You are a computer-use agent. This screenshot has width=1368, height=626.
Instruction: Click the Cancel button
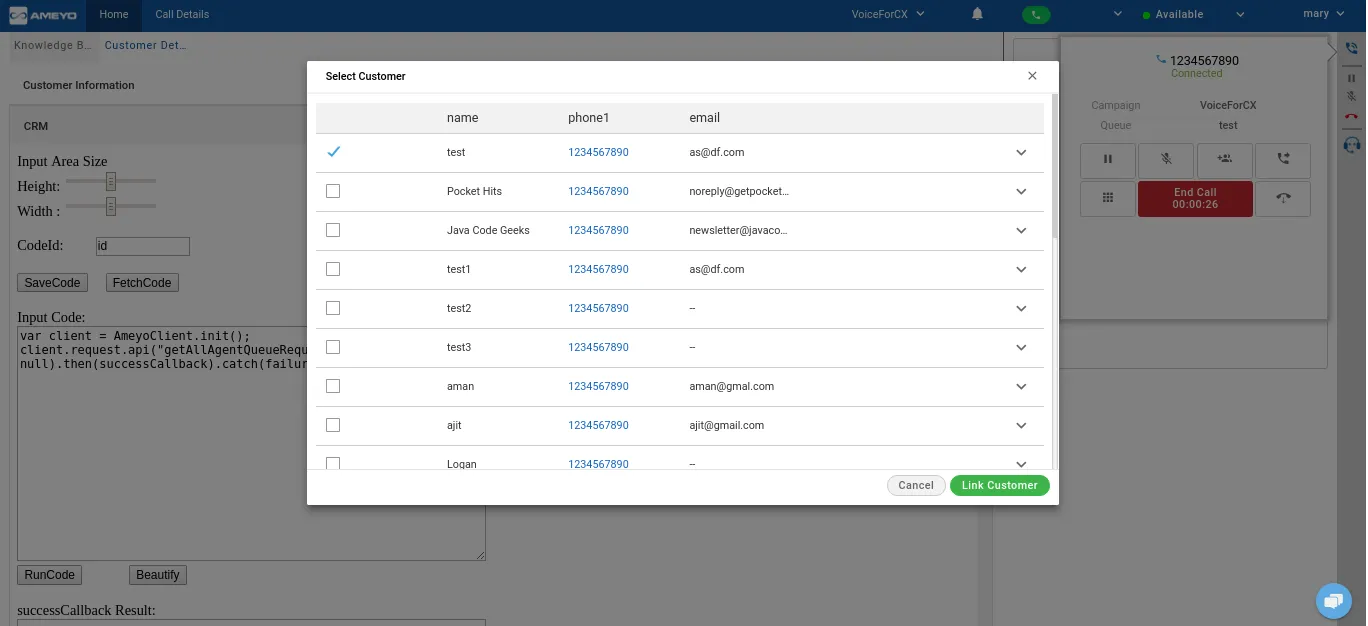pos(916,485)
